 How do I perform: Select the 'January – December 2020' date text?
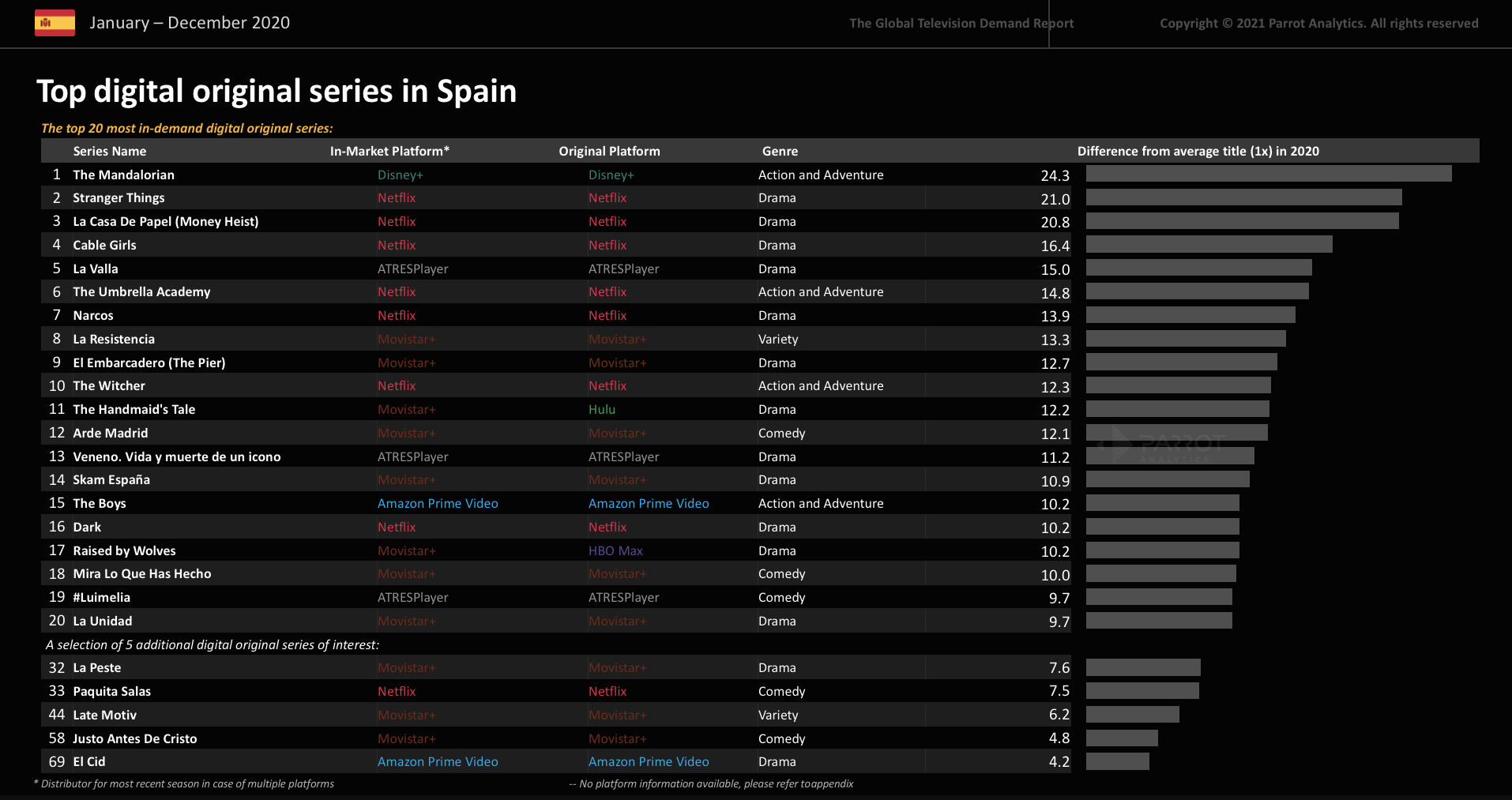point(190,23)
